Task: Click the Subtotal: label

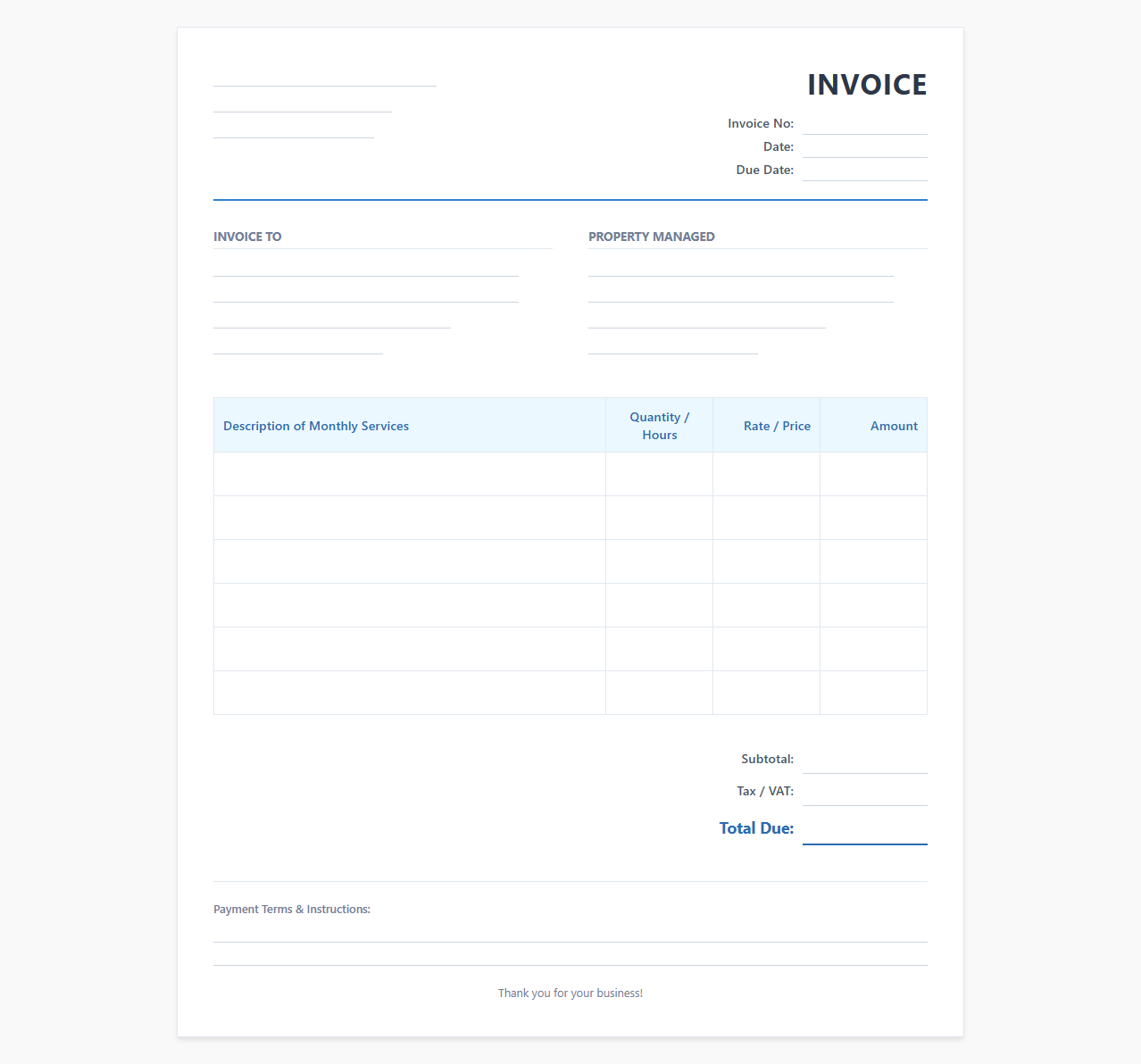Action: (768, 760)
